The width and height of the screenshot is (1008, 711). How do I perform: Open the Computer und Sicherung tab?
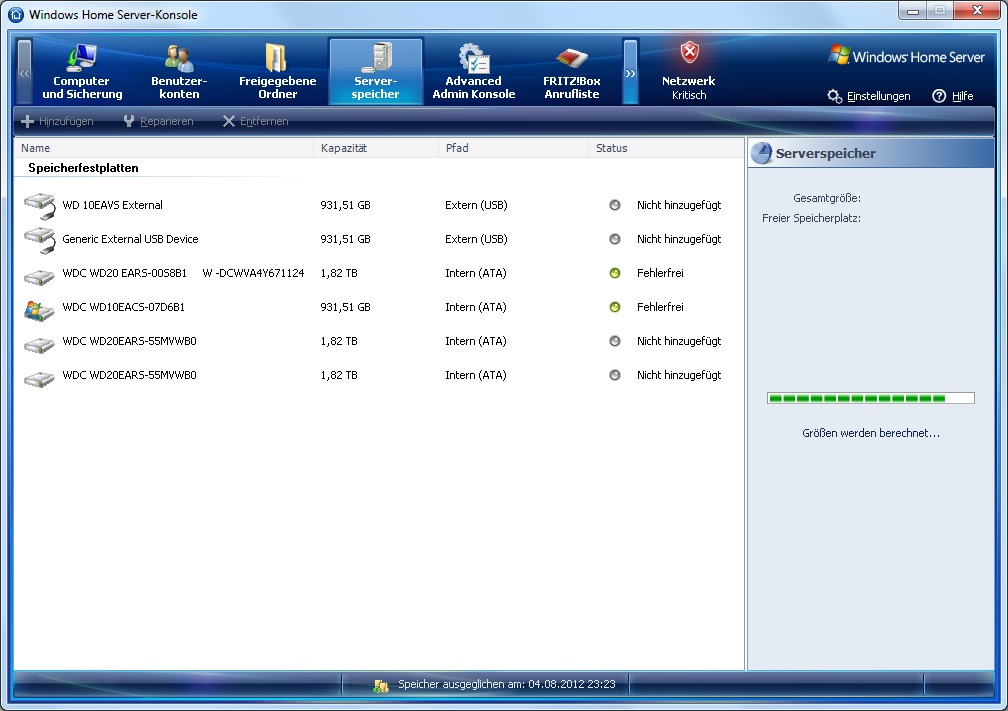[x=82, y=72]
